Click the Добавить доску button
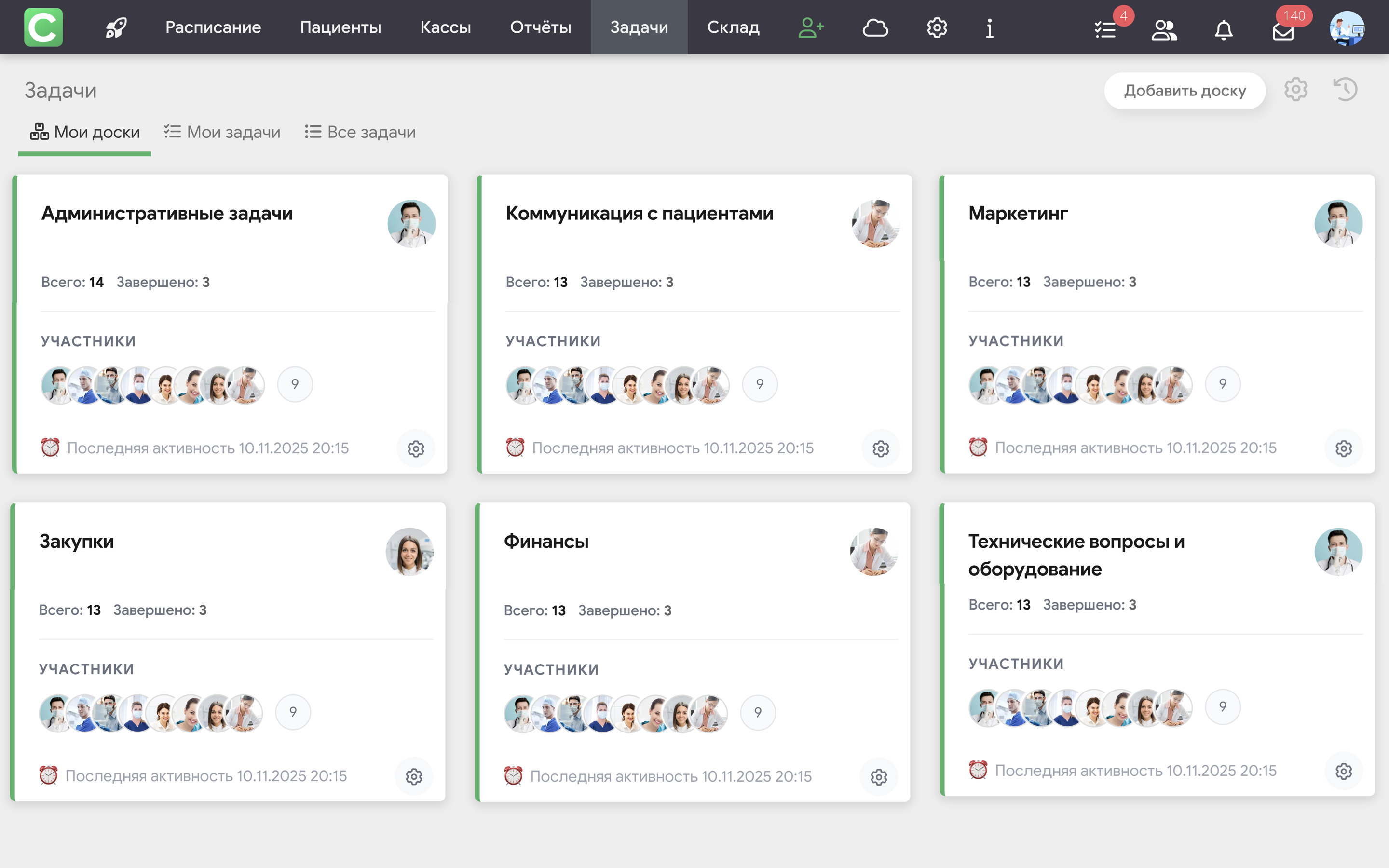Viewport: 1389px width, 868px height. pyautogui.click(x=1184, y=91)
